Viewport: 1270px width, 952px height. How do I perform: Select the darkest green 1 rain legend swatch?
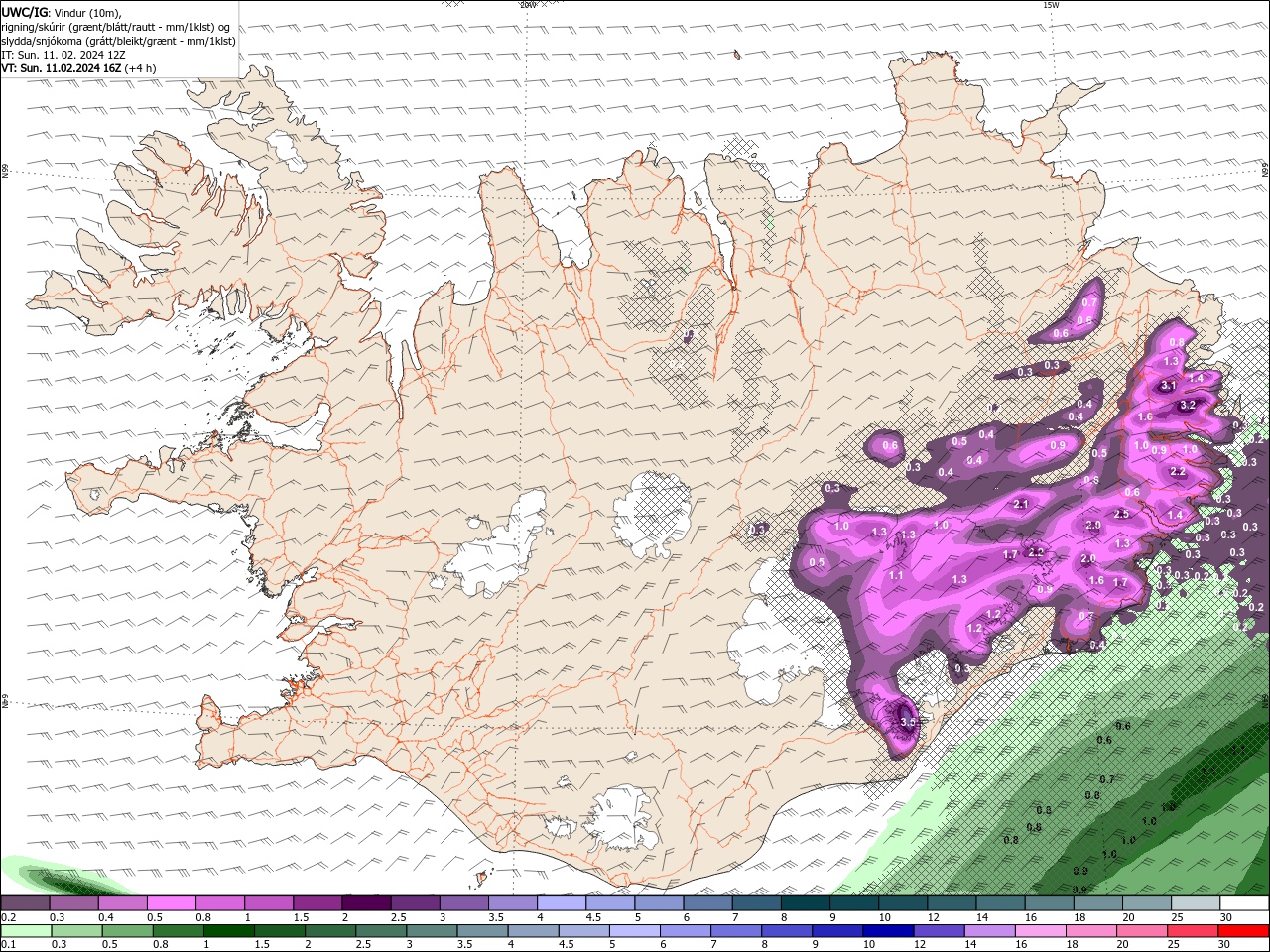click(x=229, y=930)
